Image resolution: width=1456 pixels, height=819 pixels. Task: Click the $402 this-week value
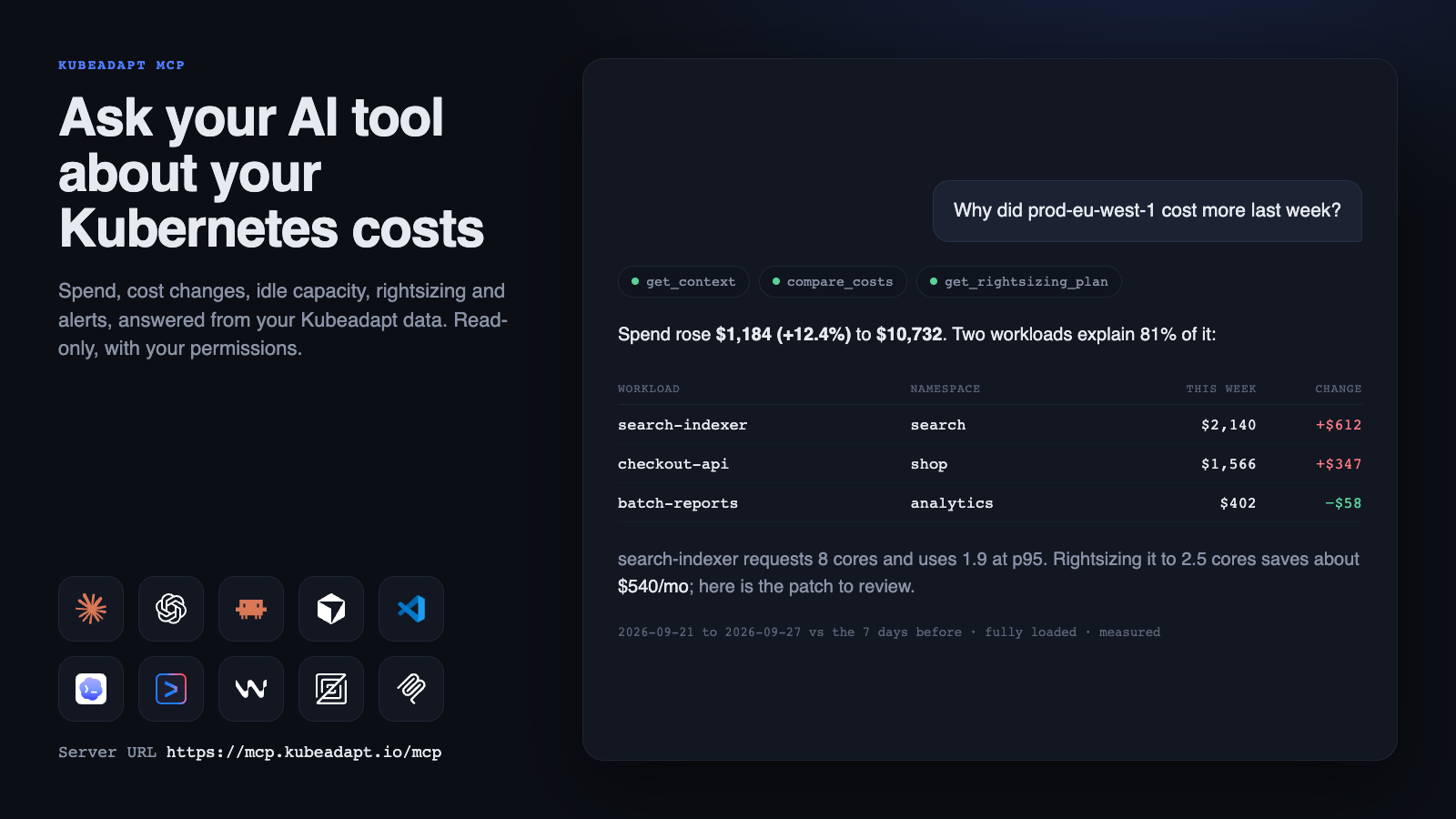click(1239, 503)
